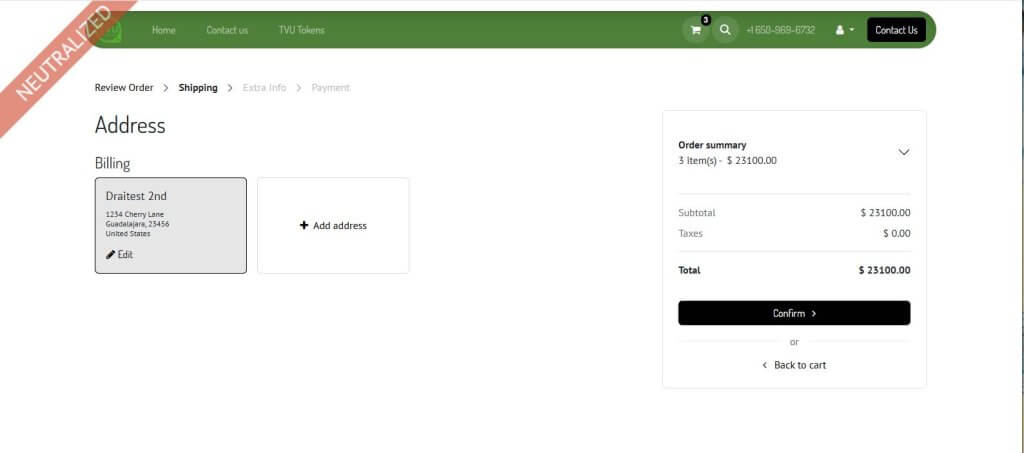1024x453 pixels.
Task: Click the pencil Edit icon on address
Action: pos(111,255)
